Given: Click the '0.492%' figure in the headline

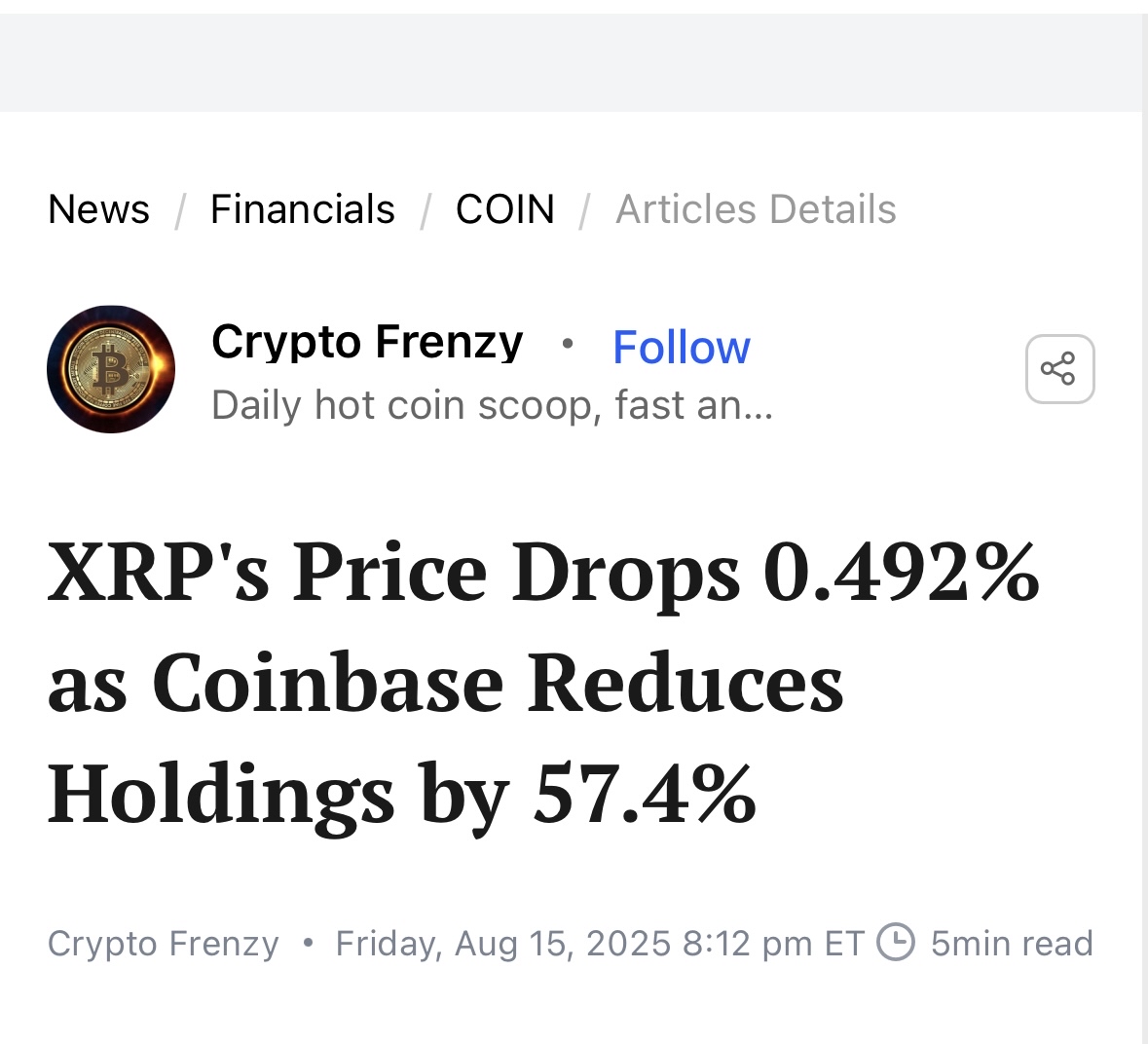Looking at the screenshot, I should pos(901,573).
